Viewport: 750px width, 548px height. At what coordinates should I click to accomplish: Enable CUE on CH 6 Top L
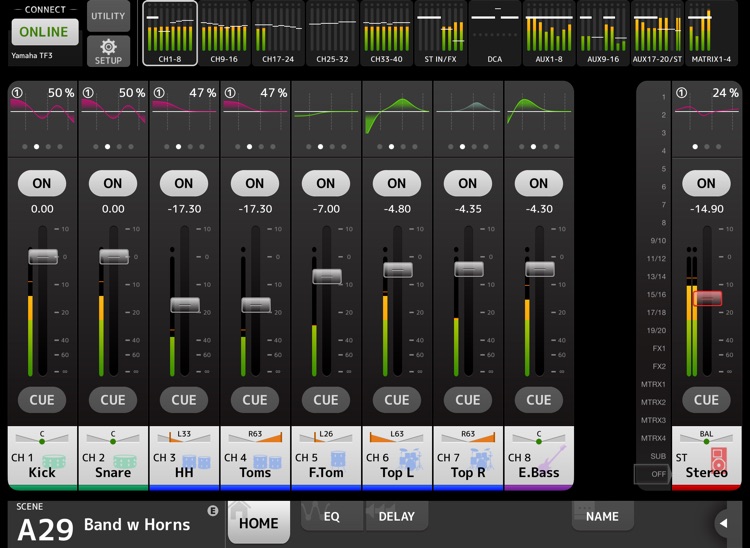(397, 400)
